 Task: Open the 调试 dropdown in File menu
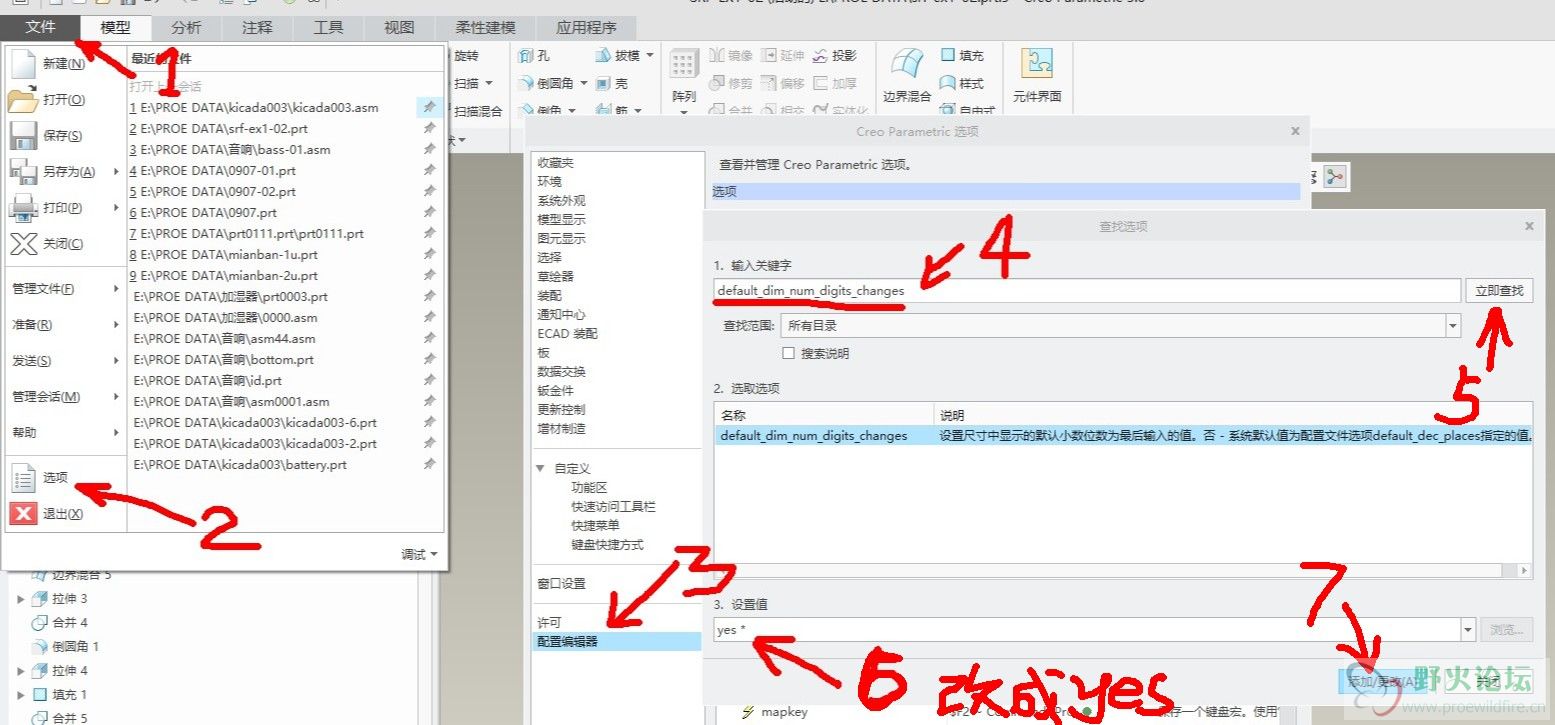click(x=420, y=554)
